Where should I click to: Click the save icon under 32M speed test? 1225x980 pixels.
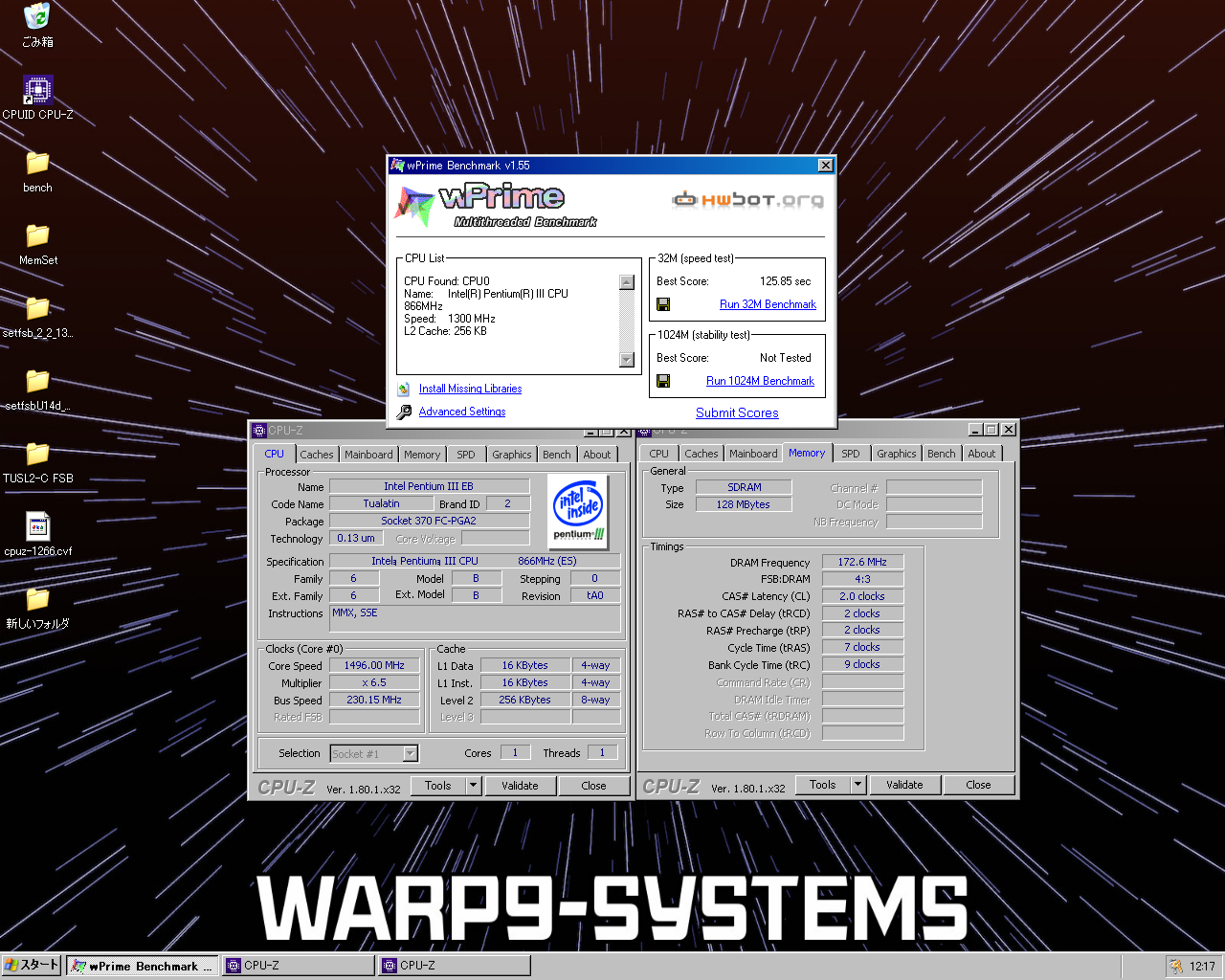pos(663,304)
